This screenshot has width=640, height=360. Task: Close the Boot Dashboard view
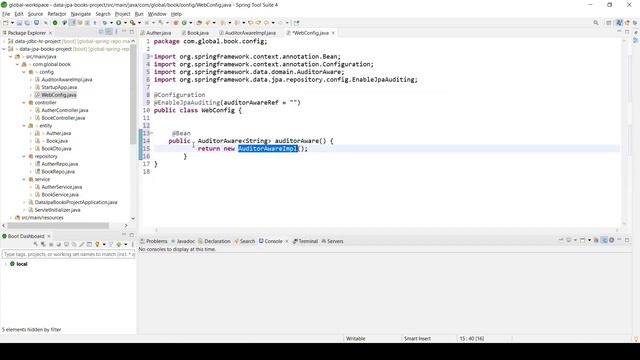[x=49, y=236]
